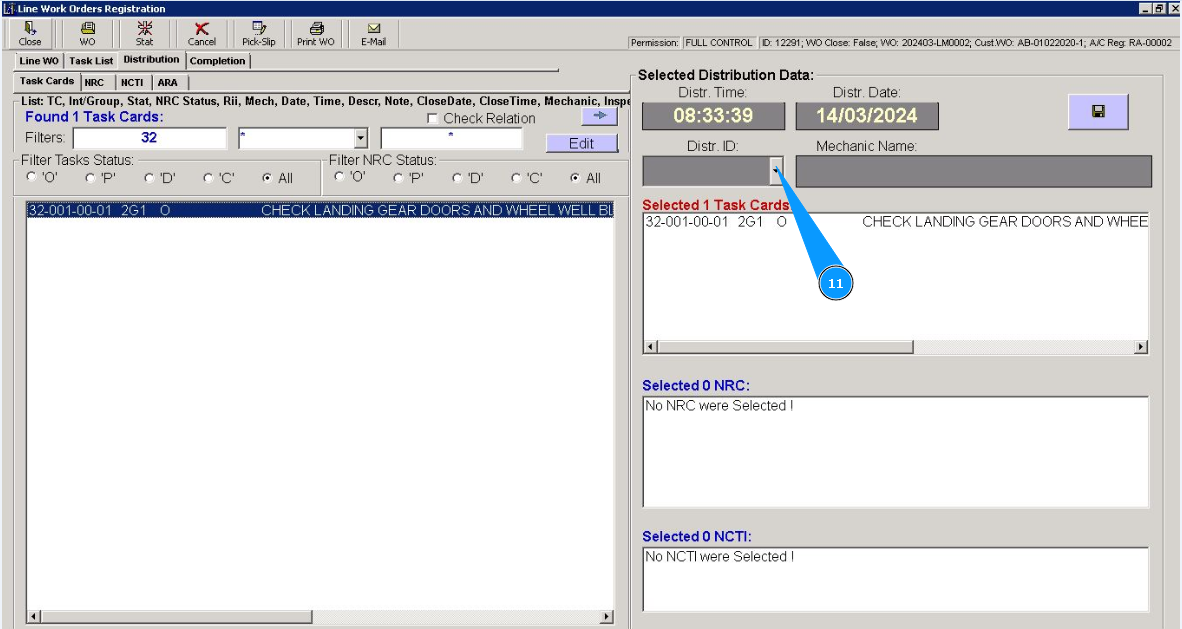
Task: Click the third Filters text field
Action: click(x=451, y=138)
